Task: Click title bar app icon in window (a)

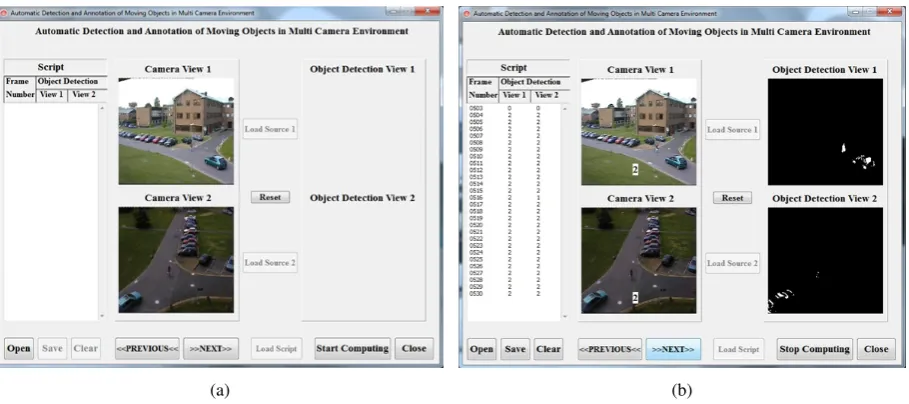Action: tap(5, 13)
